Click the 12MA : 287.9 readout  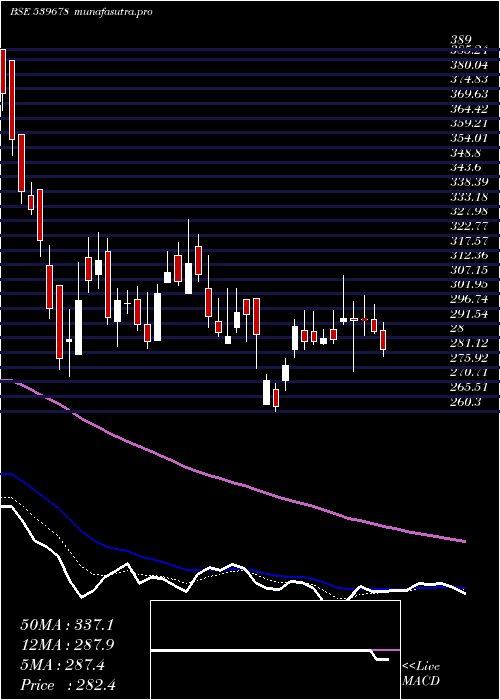67,645
